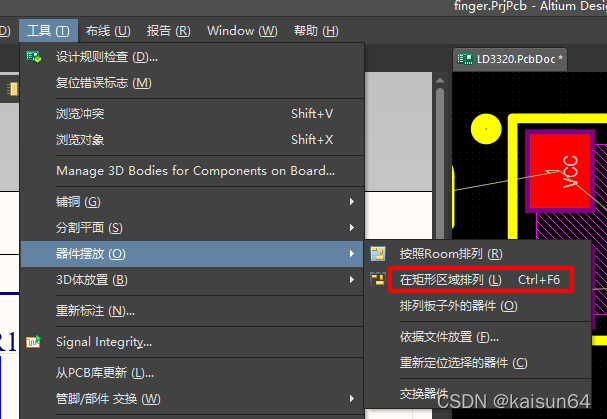Expand the 分割平面 (S) submenu arrow
The width and height of the screenshot is (607, 419).
point(351,228)
